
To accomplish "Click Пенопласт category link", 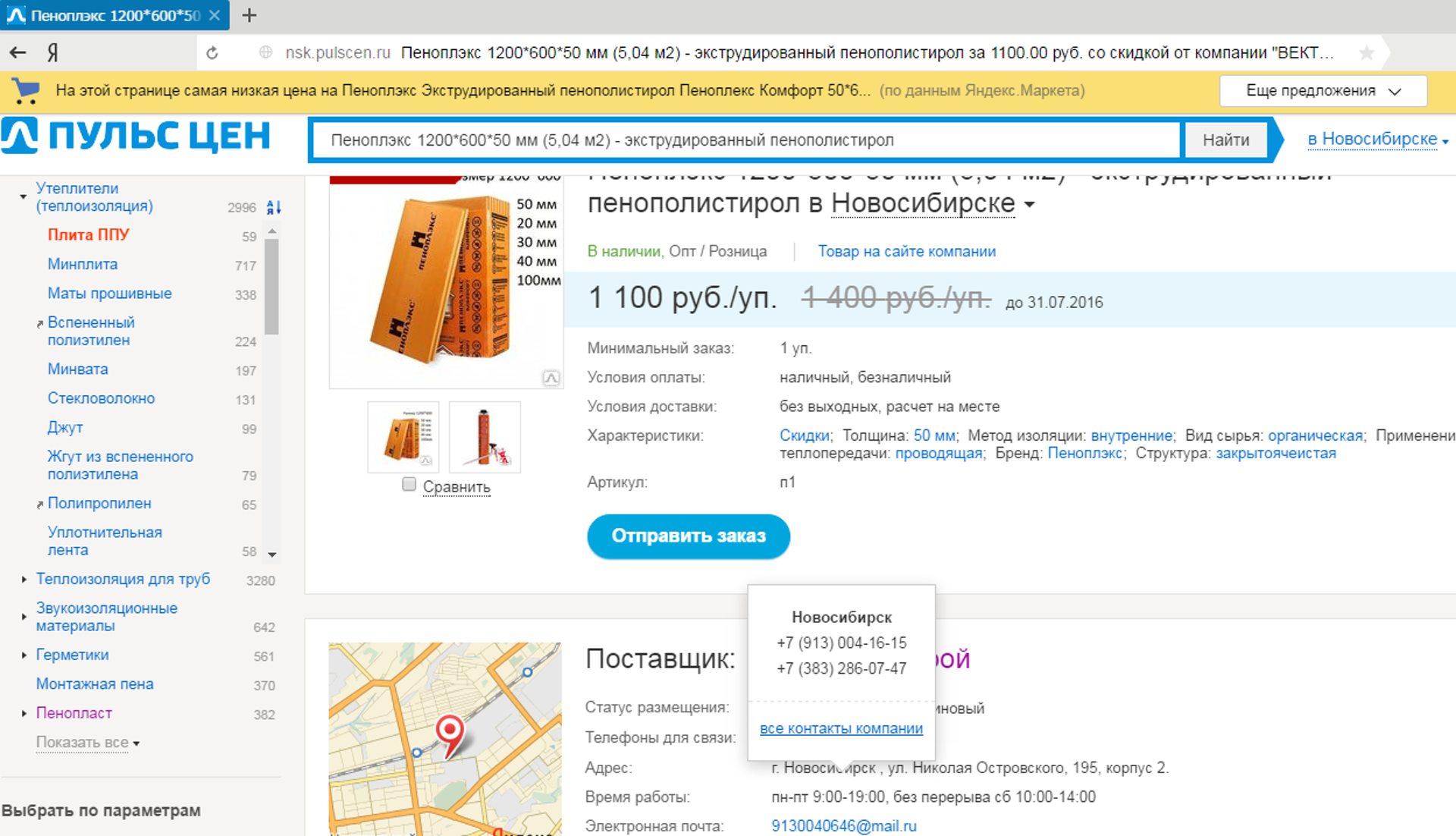I will [x=74, y=713].
